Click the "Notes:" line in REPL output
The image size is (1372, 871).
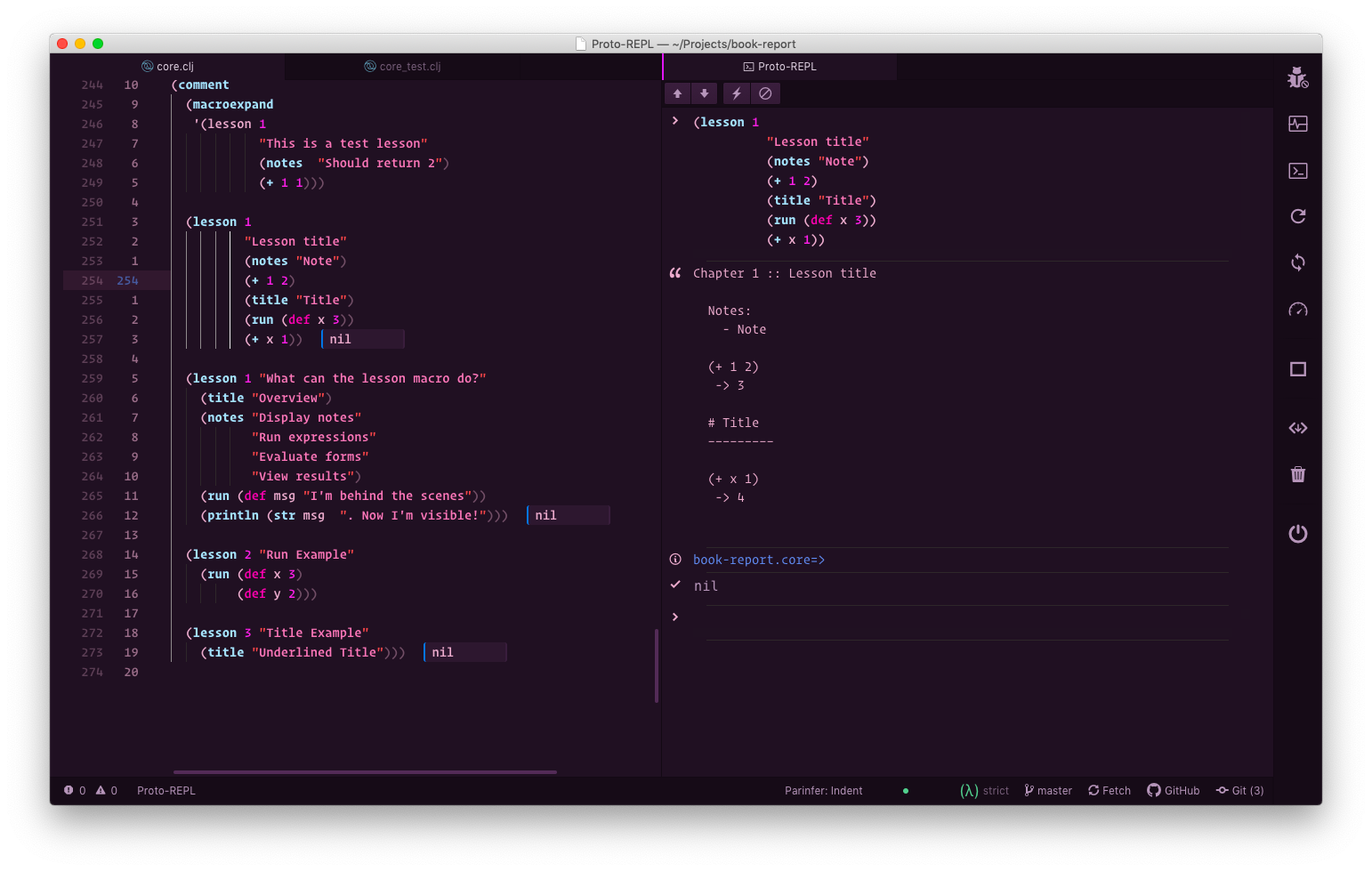tap(729, 310)
